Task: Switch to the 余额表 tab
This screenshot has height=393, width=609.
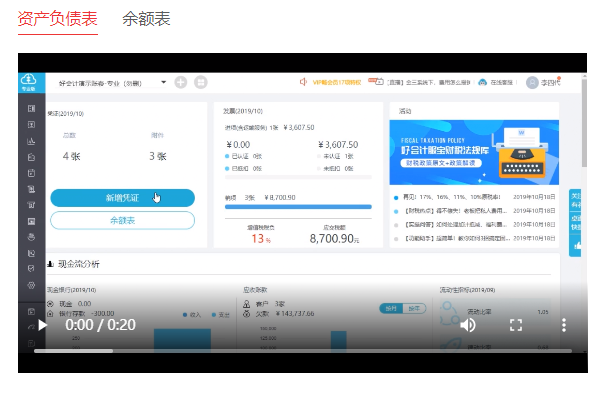Action: coord(146,19)
